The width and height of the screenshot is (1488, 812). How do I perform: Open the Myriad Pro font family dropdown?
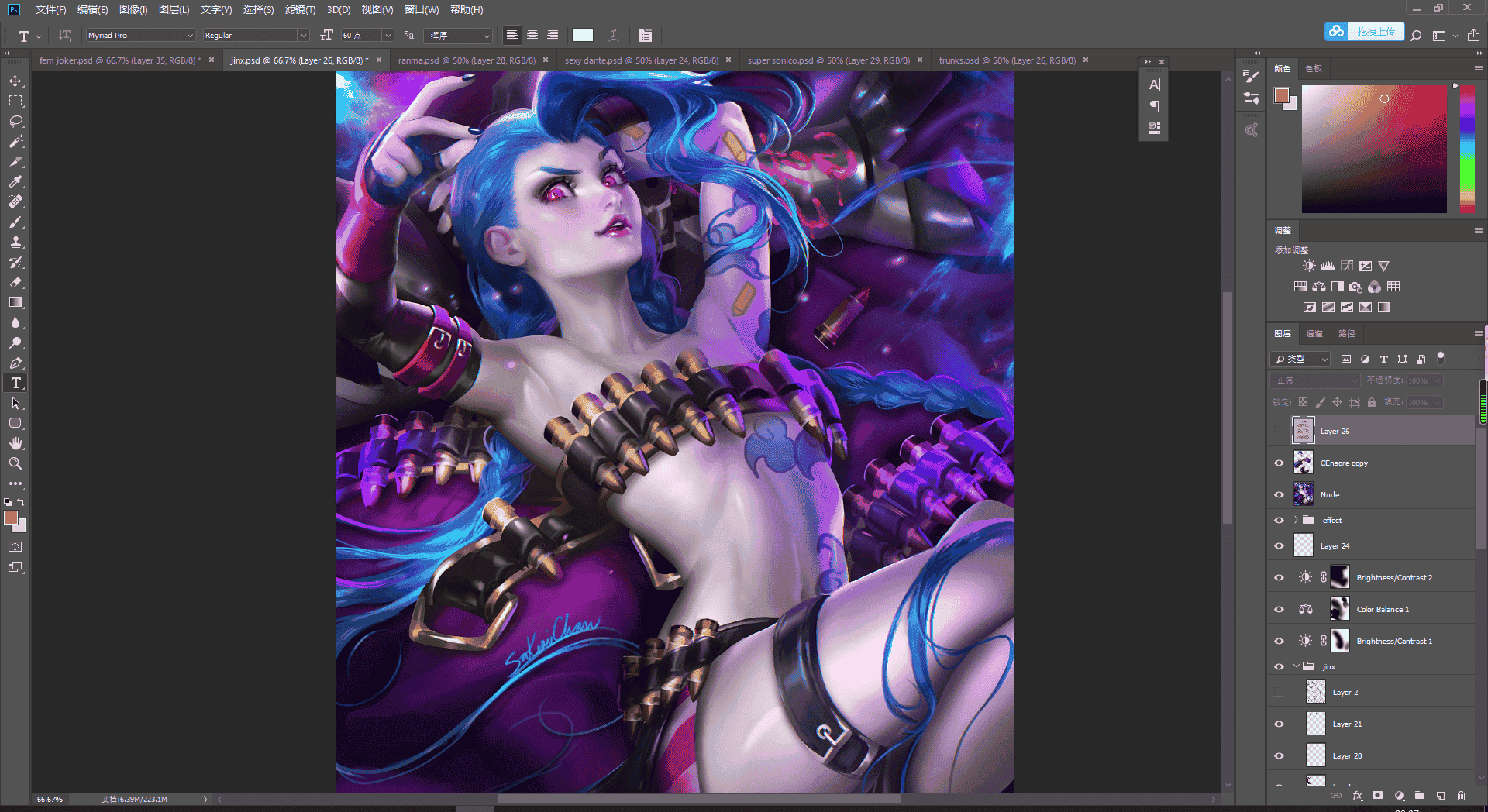click(x=189, y=36)
